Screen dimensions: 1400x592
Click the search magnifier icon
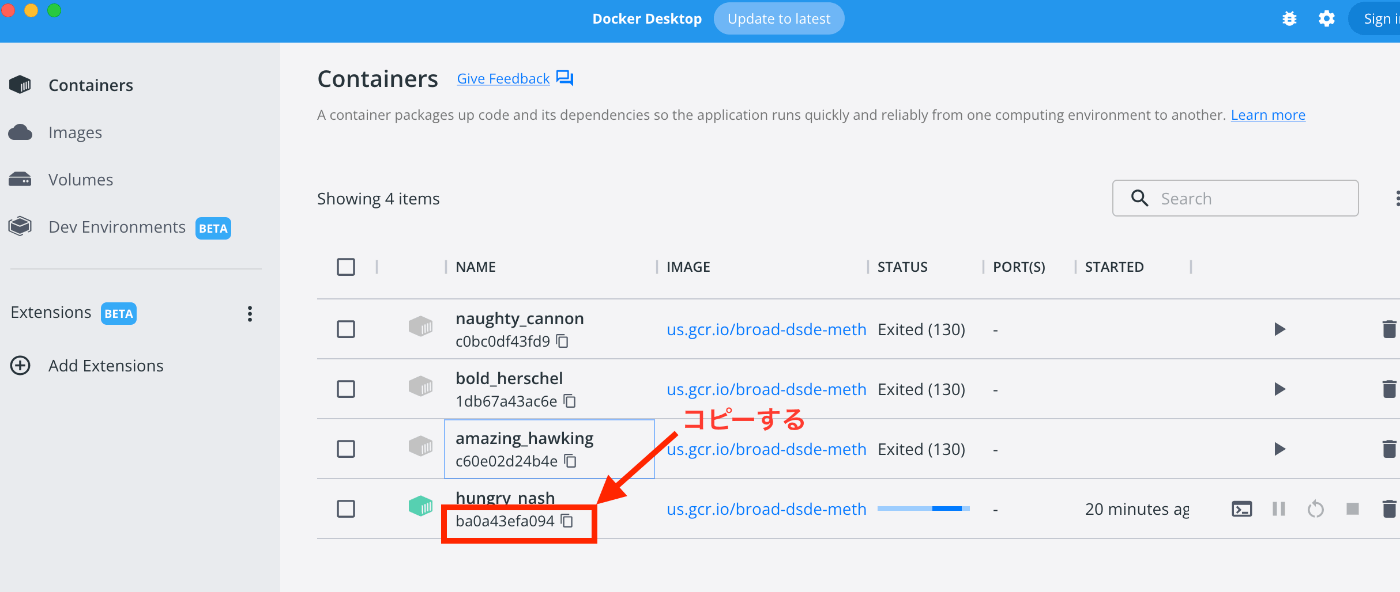[x=1140, y=198]
